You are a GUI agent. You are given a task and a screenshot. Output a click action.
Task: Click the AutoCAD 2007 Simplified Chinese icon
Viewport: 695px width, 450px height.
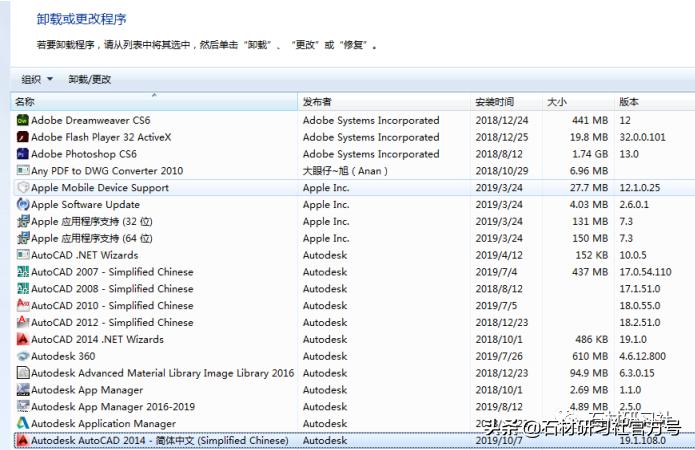pos(23,272)
